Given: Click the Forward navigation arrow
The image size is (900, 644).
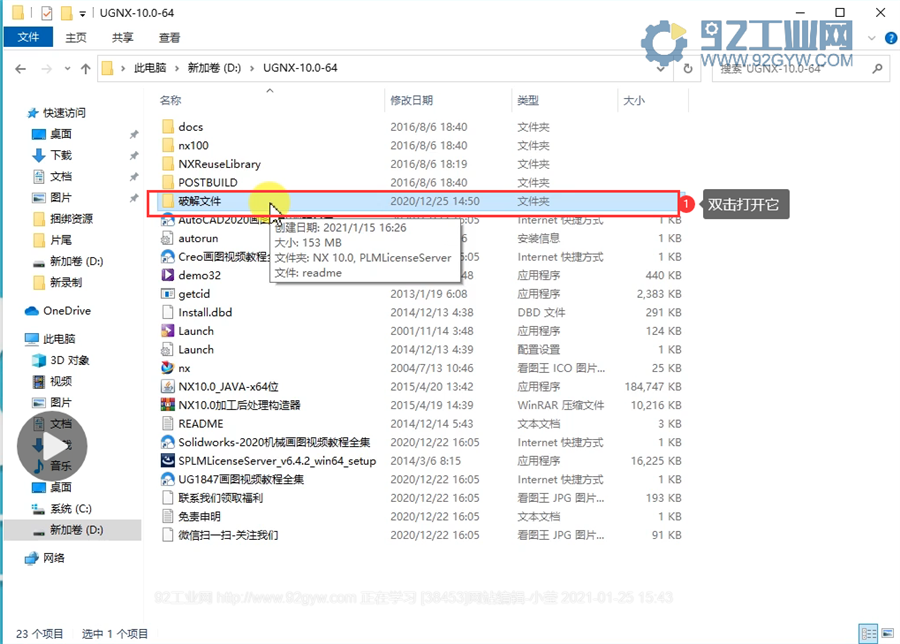Looking at the screenshot, I should point(46,69).
